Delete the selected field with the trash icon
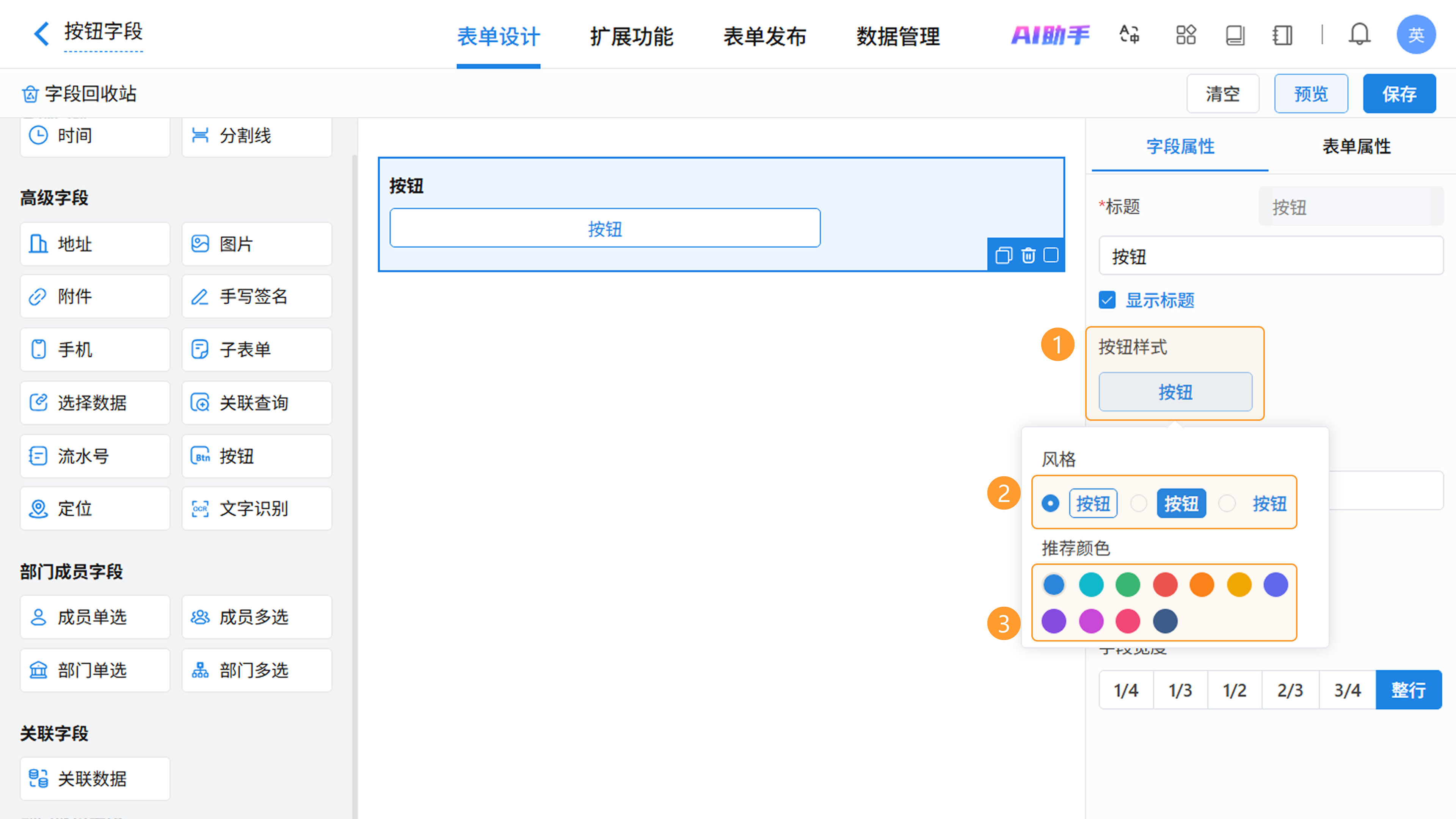1456x819 pixels. tap(1028, 256)
